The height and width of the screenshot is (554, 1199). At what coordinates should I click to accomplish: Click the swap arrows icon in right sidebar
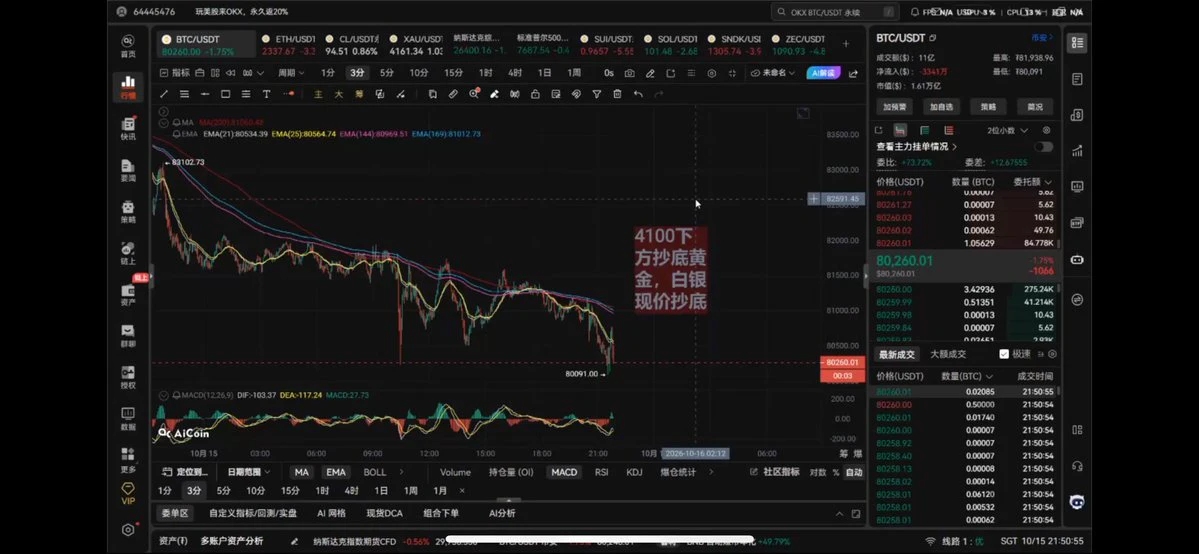pos(1077,298)
